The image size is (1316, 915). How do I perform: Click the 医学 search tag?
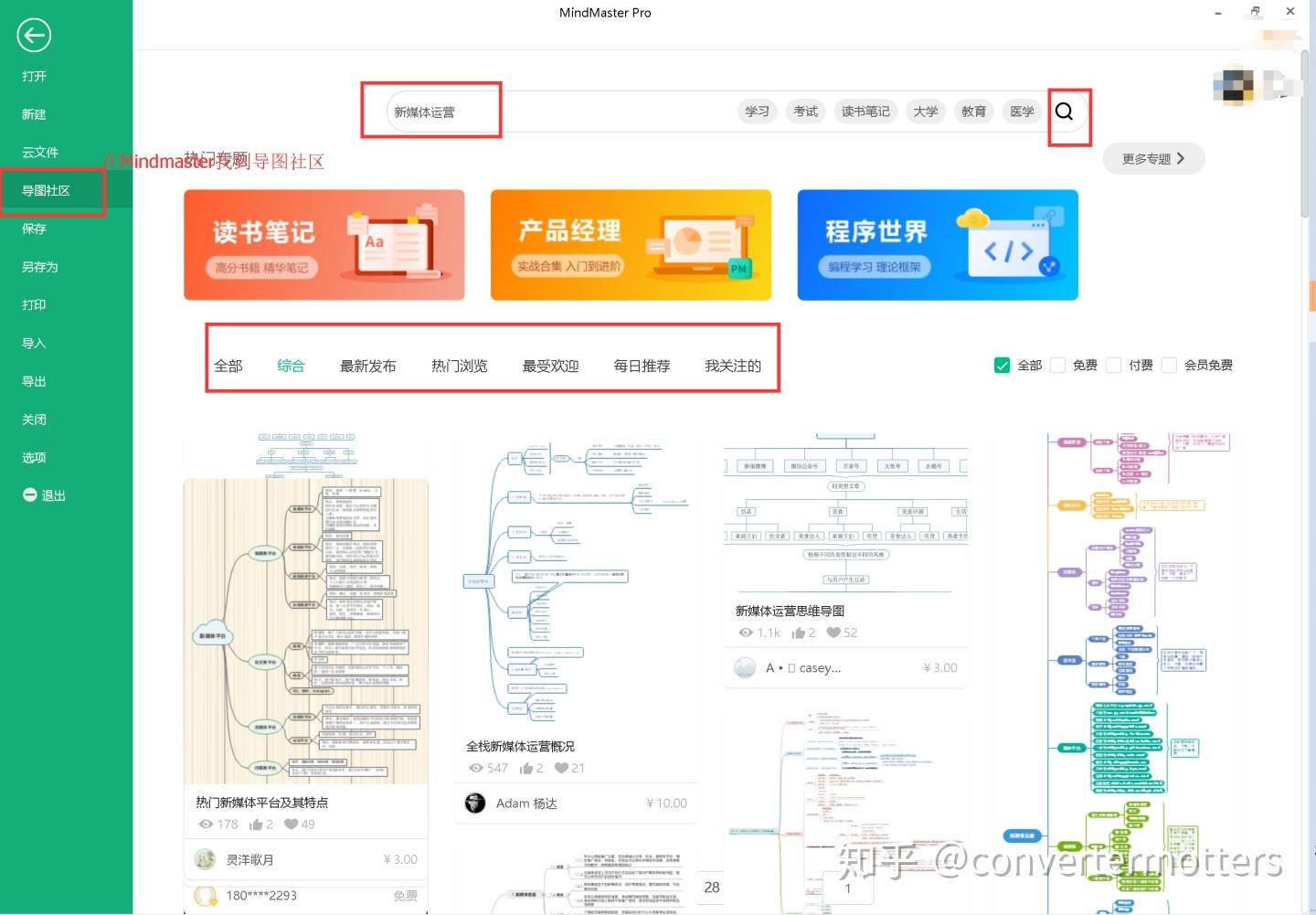click(x=1023, y=112)
